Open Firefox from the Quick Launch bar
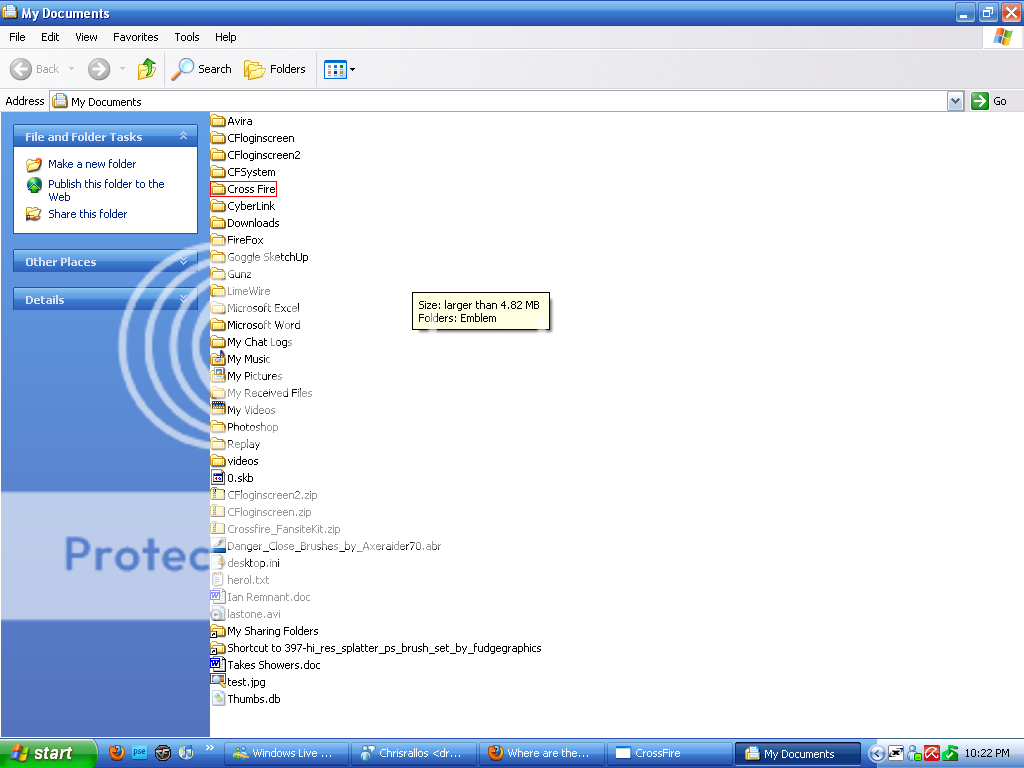Screen dimensions: 1024x768 pos(115,753)
